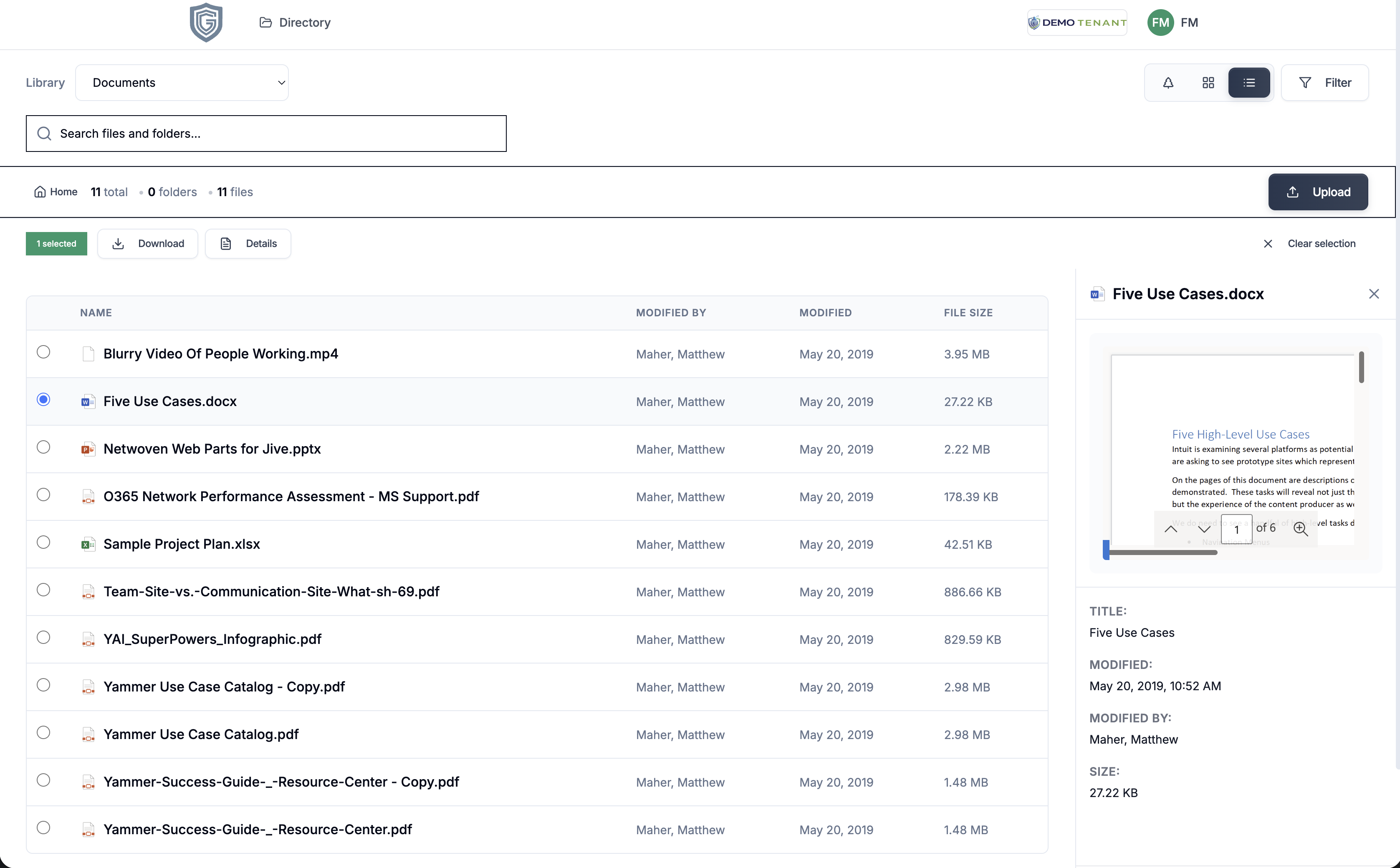Open Netwoven Web Parts for Jive.pptx file name
Viewport: 1400px width, 868px height.
(212, 449)
